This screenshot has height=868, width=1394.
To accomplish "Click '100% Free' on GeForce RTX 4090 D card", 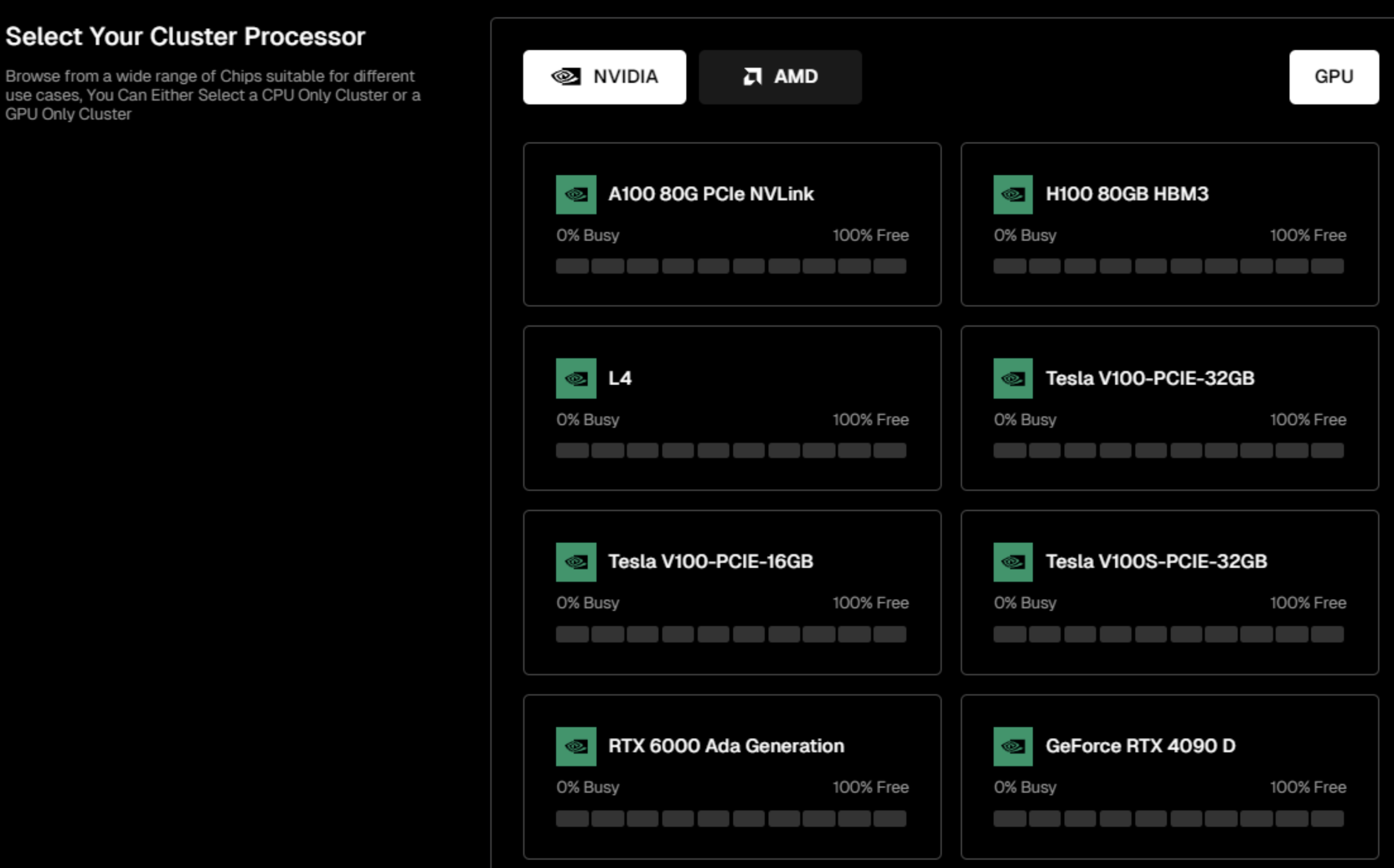I will 1308,787.
